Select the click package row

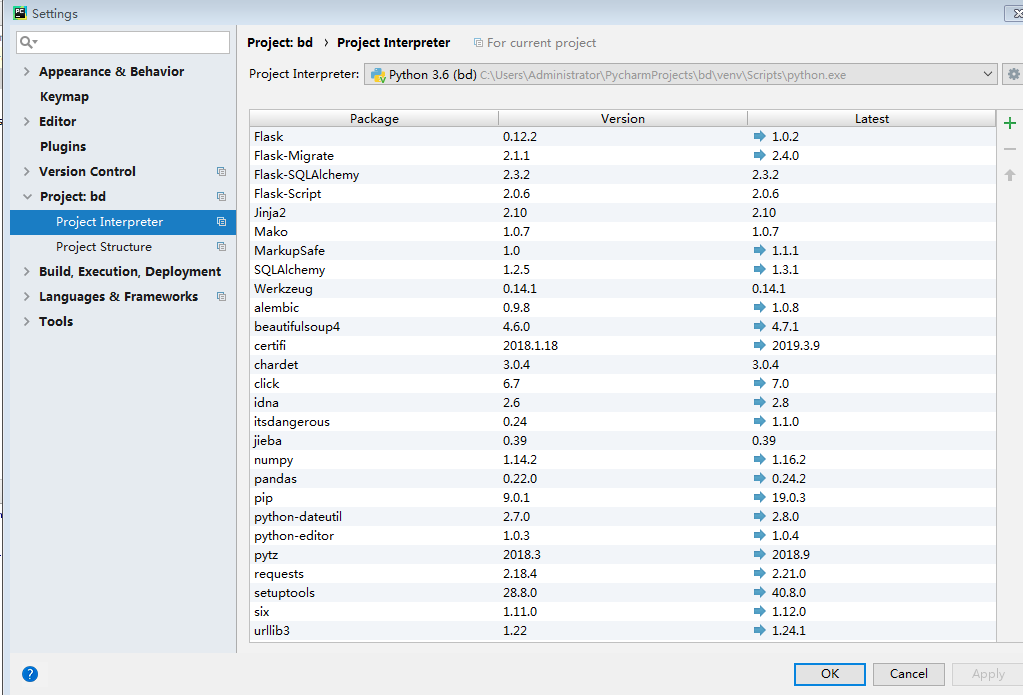pyautogui.click(x=623, y=383)
